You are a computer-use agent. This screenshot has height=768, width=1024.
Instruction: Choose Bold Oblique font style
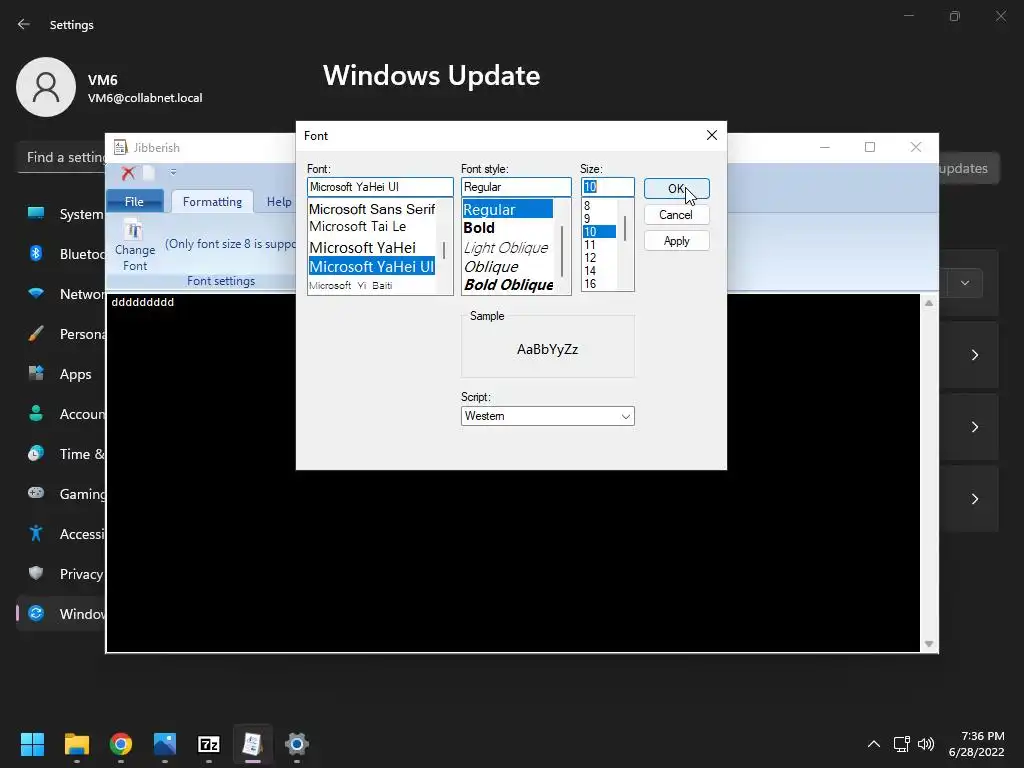(x=507, y=285)
